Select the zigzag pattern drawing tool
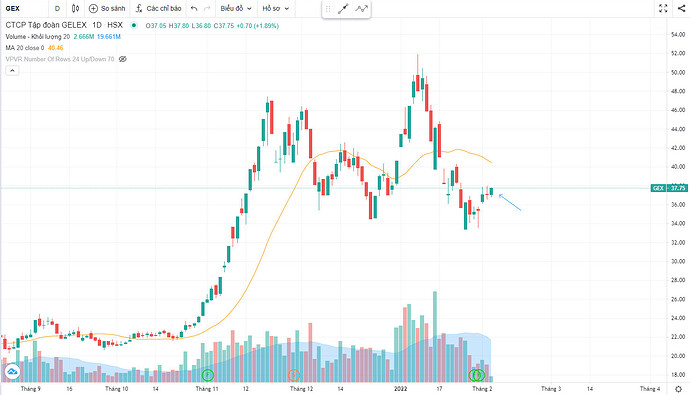This screenshot has height=395, width=690. tap(361, 9)
